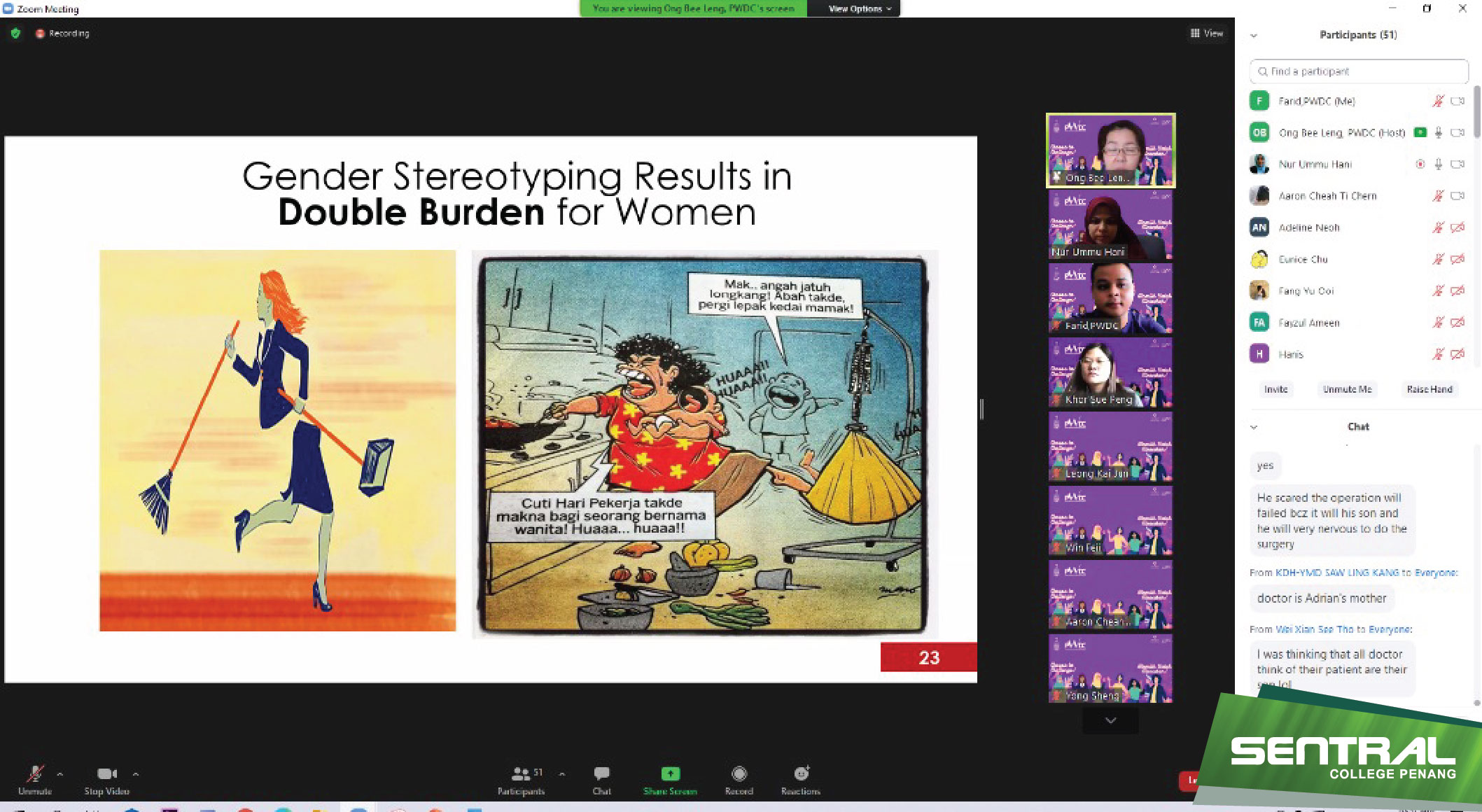Collapse the Chat panel chevron
The image size is (1482, 812).
pos(1254,426)
